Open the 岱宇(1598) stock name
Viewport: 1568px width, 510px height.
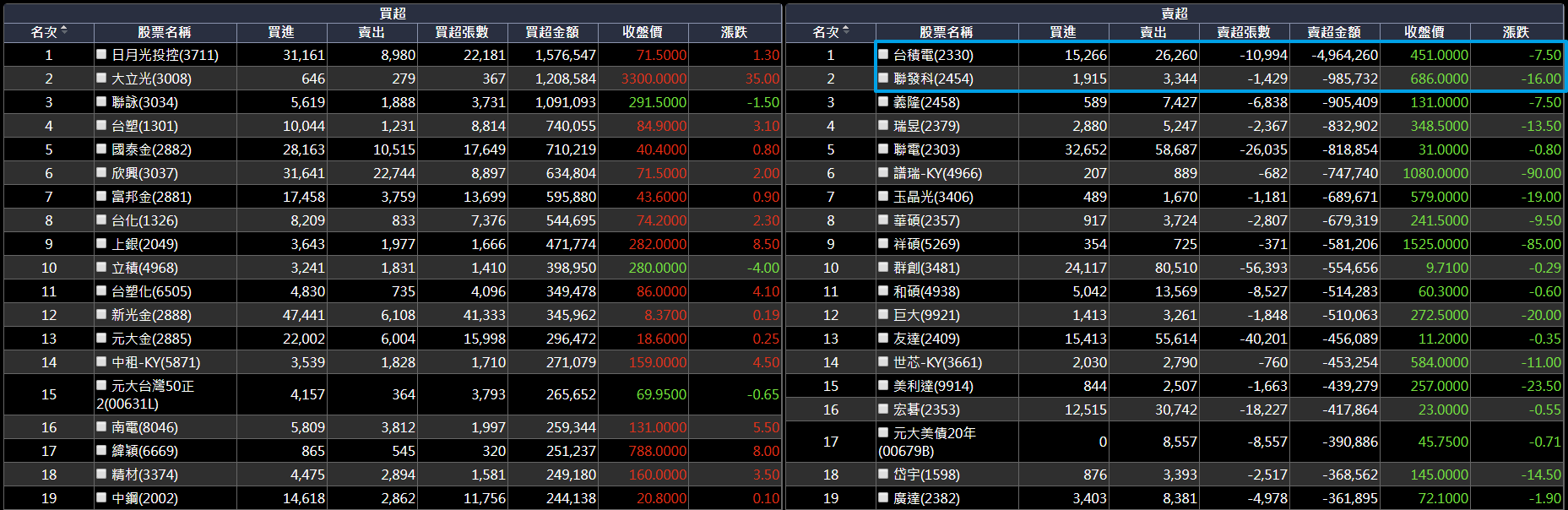[926, 475]
